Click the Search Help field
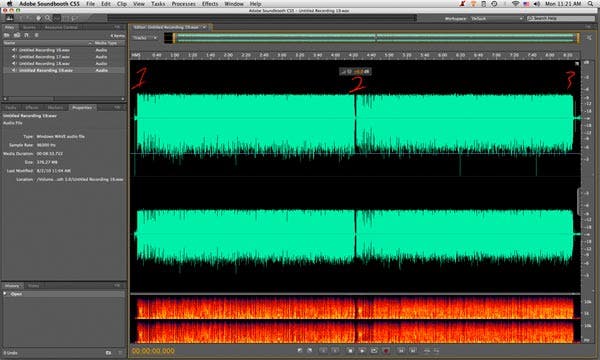 (x=561, y=18)
